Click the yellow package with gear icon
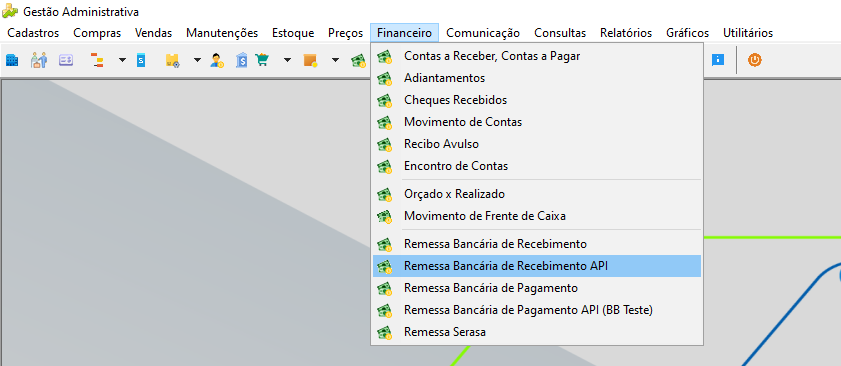The image size is (841, 366). 172,60
